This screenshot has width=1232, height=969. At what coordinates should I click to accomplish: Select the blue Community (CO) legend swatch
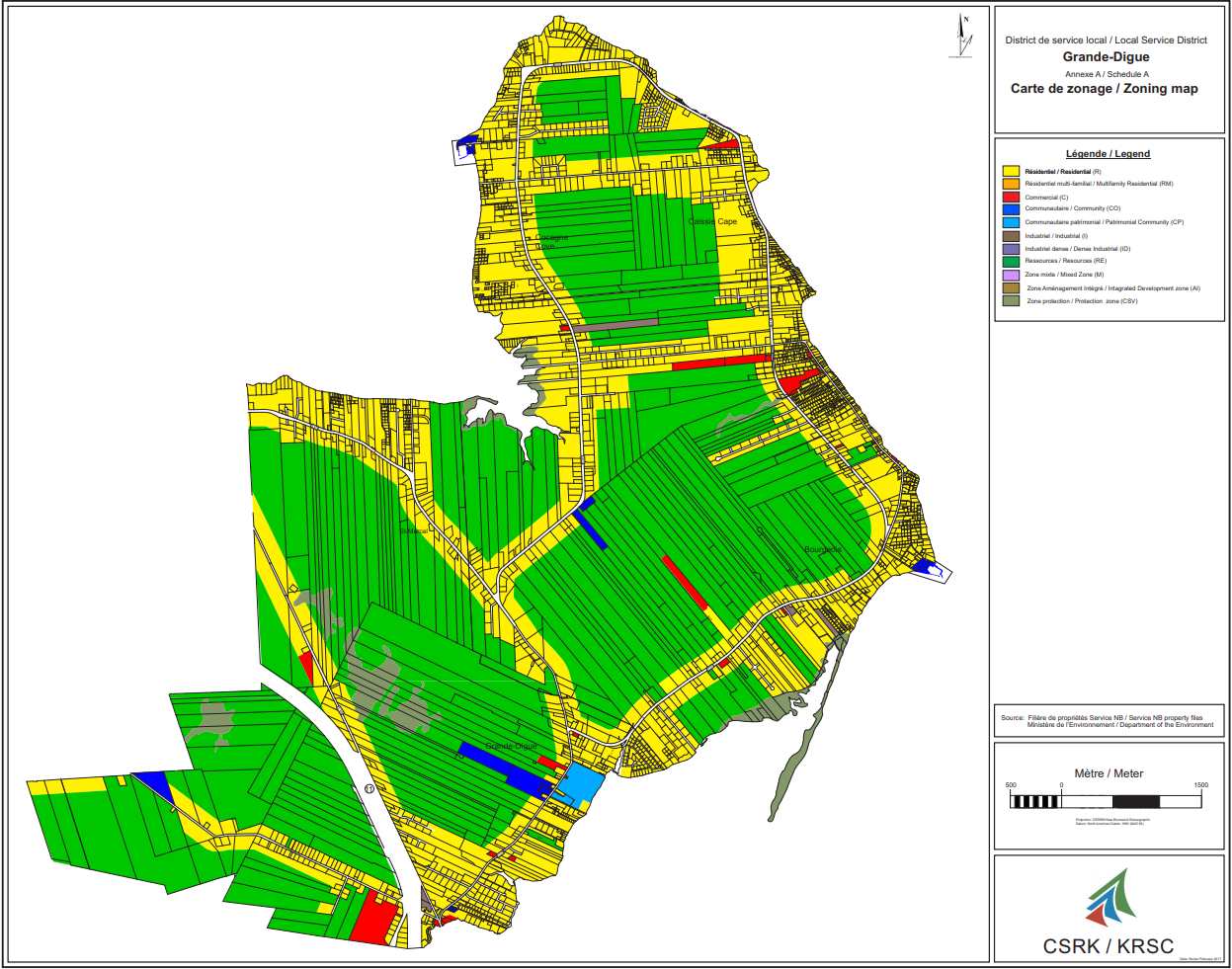pos(1011,209)
